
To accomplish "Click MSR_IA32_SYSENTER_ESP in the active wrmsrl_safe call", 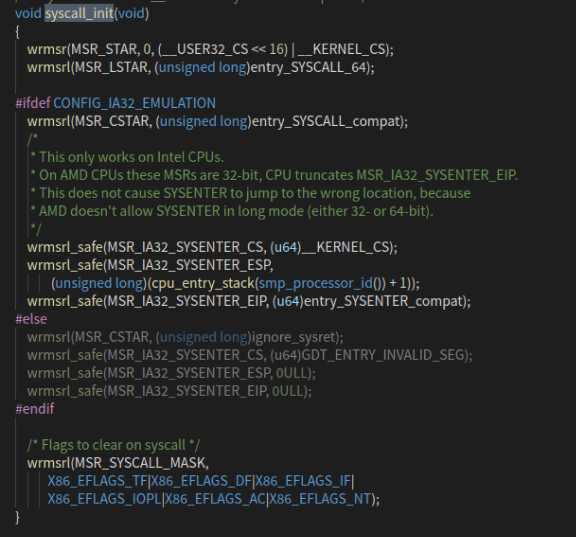I will click(x=189, y=265).
